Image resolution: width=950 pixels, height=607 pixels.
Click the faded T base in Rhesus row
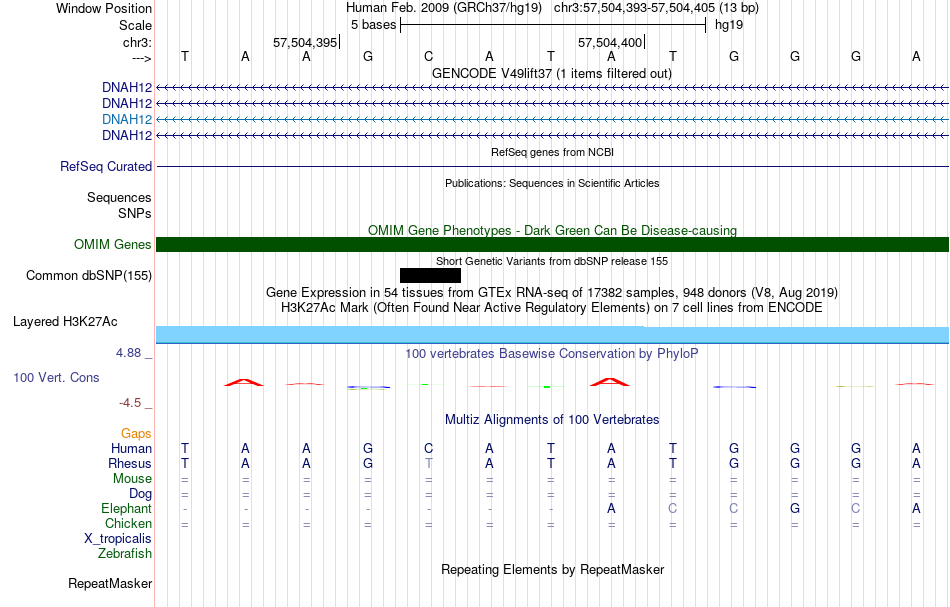(x=428, y=463)
